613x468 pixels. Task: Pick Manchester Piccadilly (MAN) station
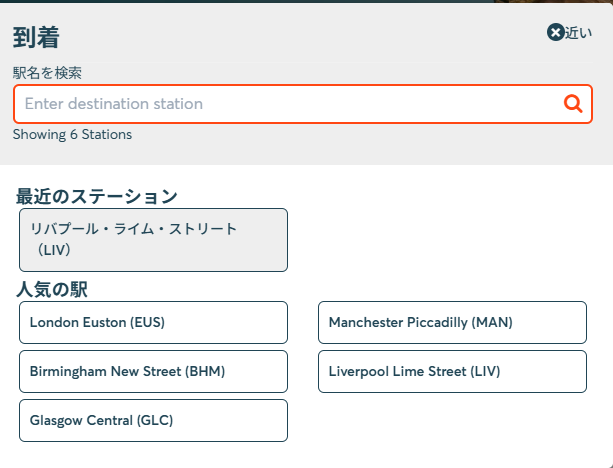pyautogui.click(x=452, y=322)
